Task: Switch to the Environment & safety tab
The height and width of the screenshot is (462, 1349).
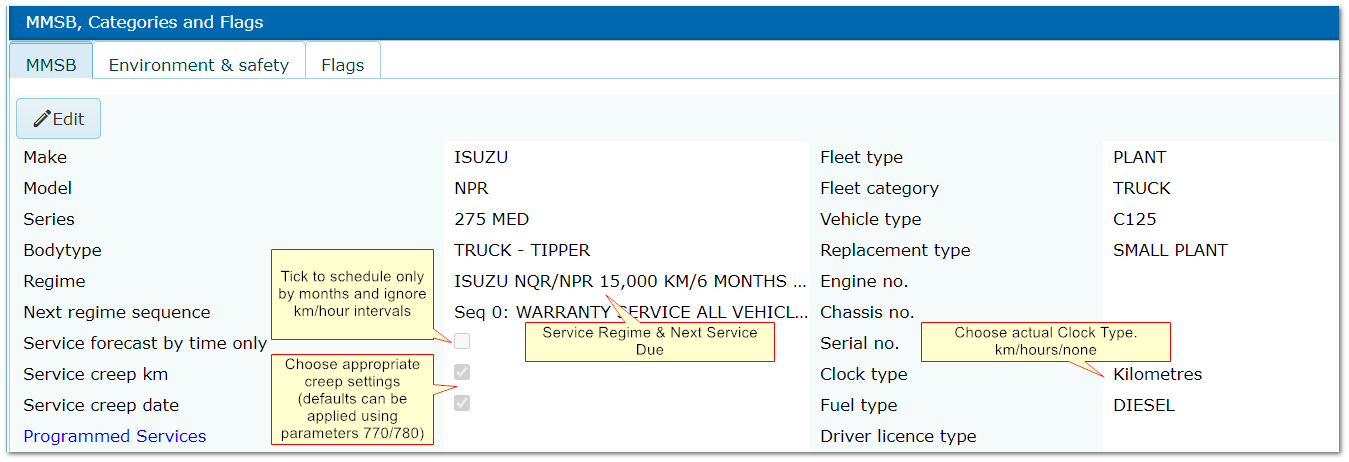Action: [198, 65]
